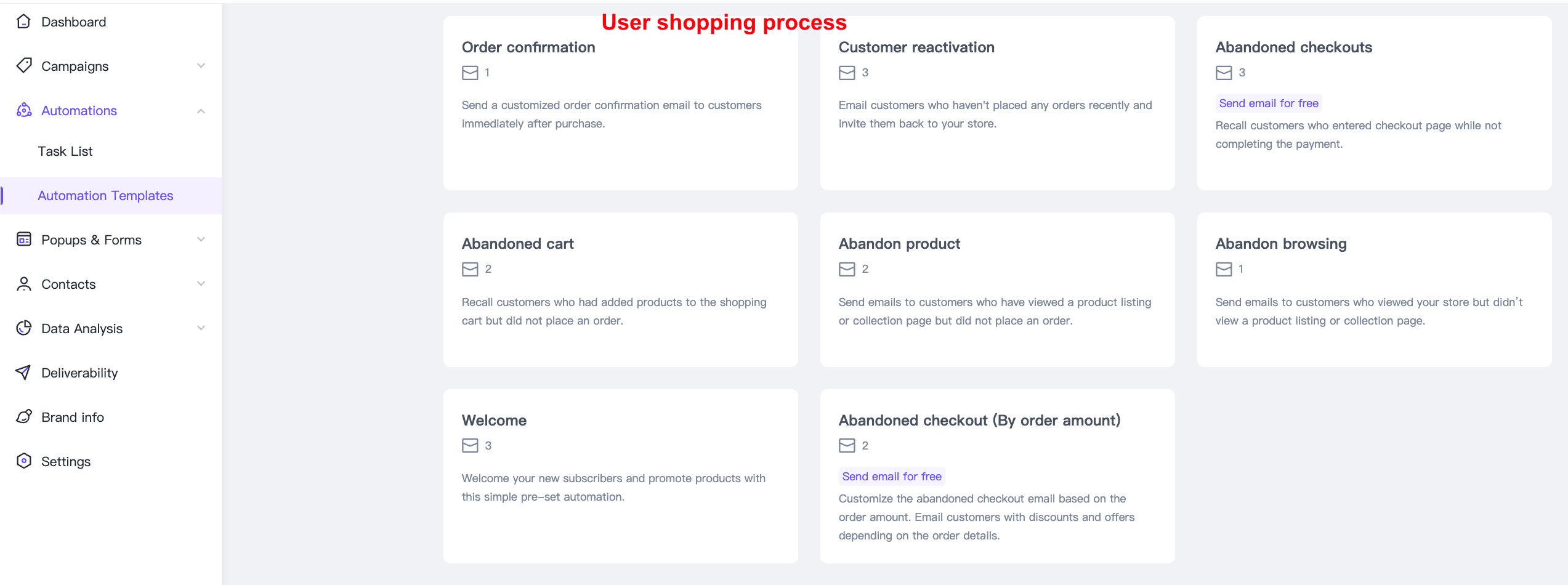The width and height of the screenshot is (1568, 585).
Task: Collapse the Automations submenu chevron
Action: coord(201,111)
